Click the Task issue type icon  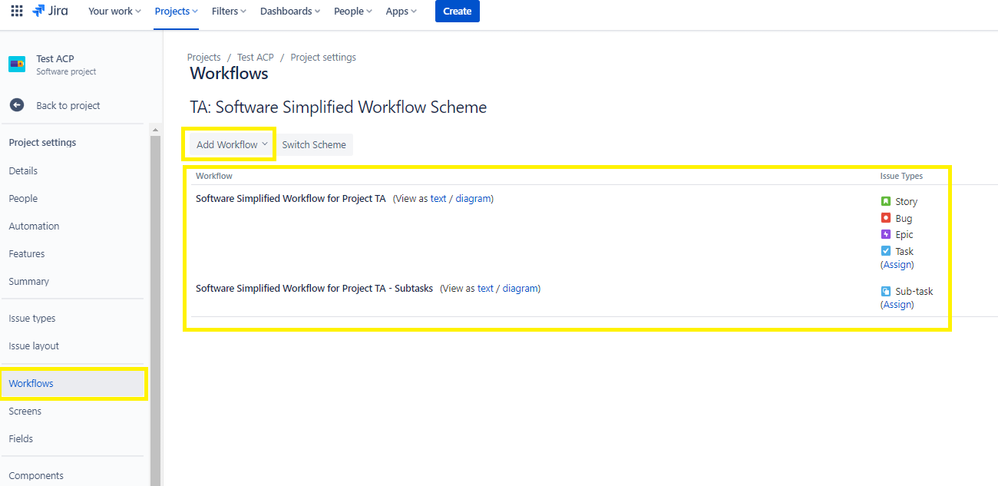tap(885, 251)
